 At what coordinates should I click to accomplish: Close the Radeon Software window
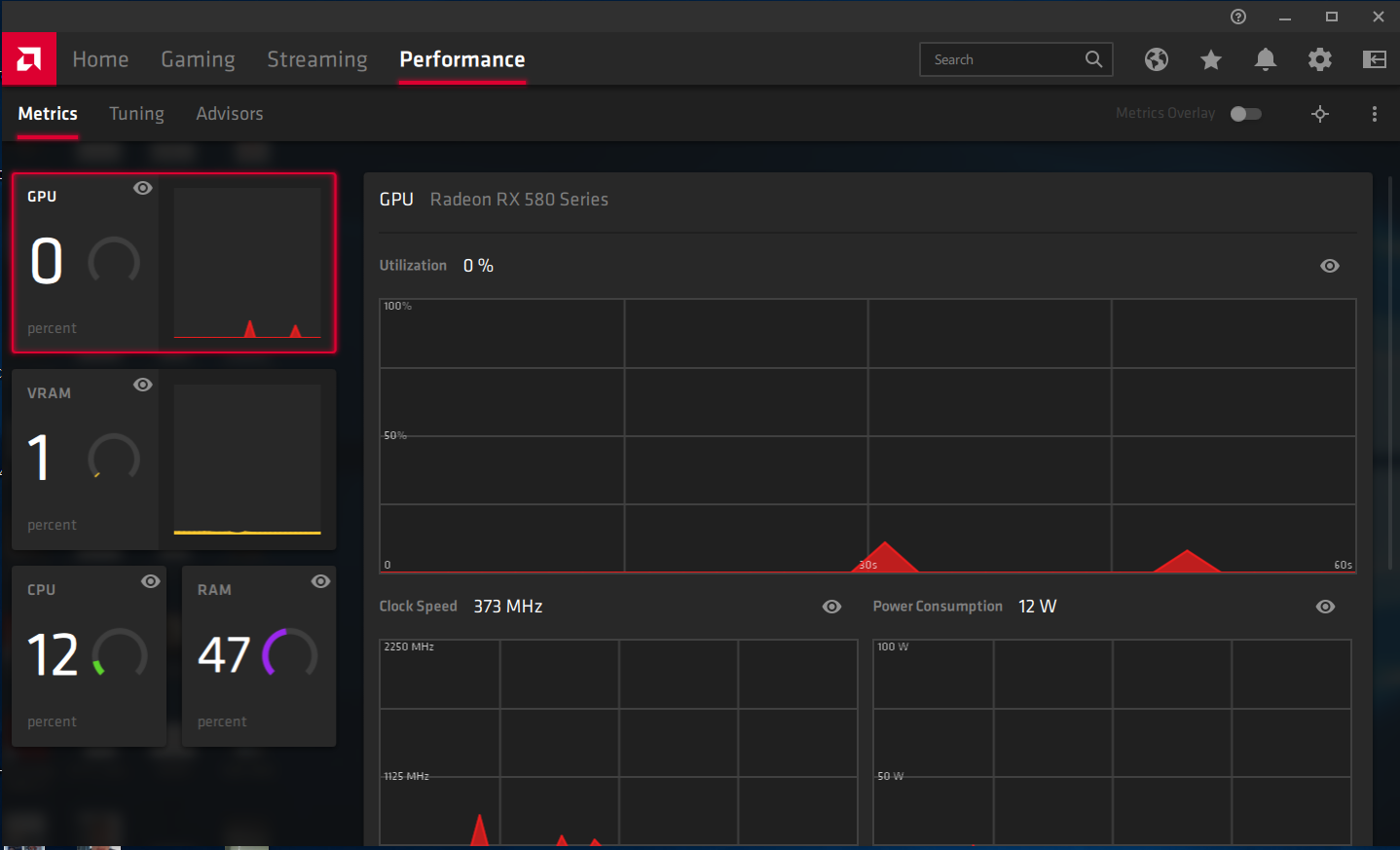1379,17
